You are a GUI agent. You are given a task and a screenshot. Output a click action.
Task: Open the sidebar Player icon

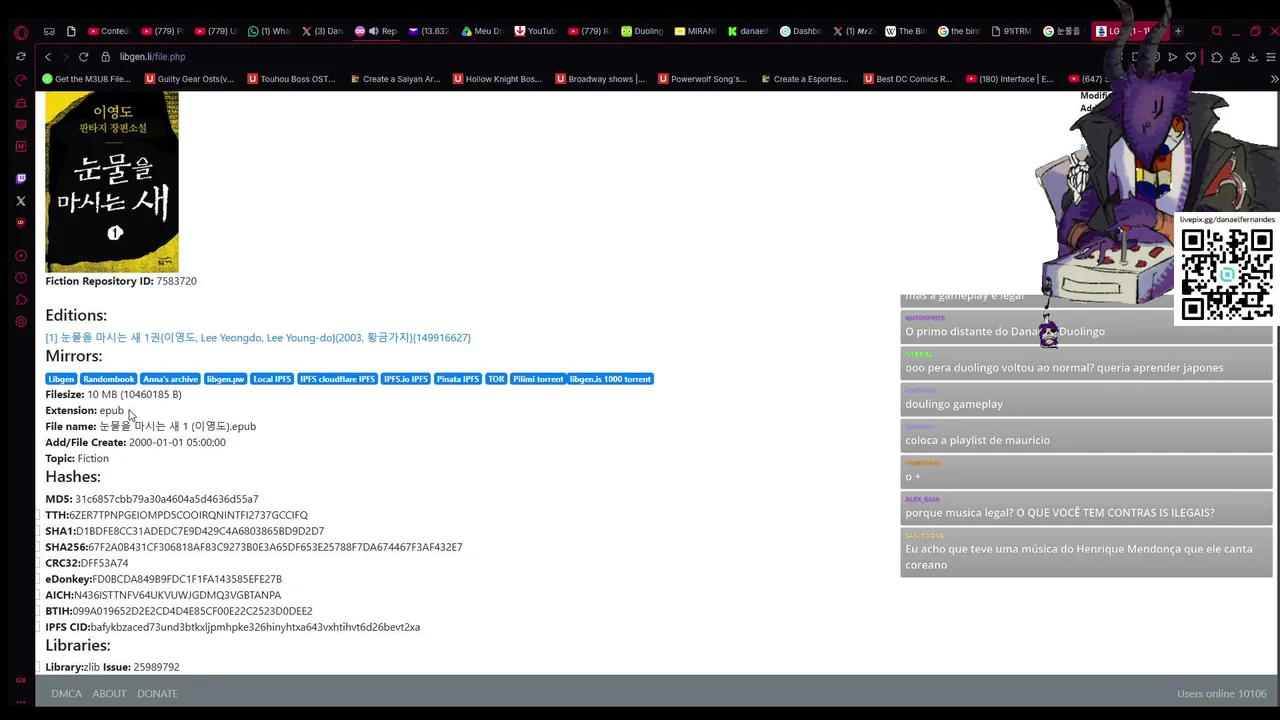pos(21,256)
